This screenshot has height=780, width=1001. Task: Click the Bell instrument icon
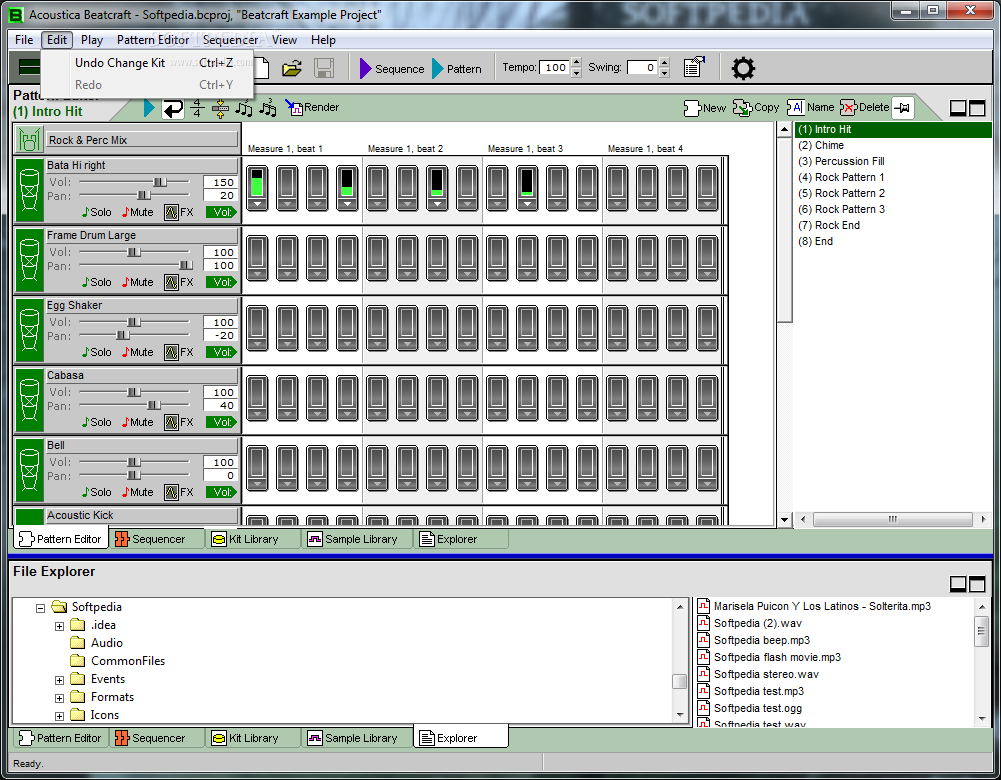(29, 470)
